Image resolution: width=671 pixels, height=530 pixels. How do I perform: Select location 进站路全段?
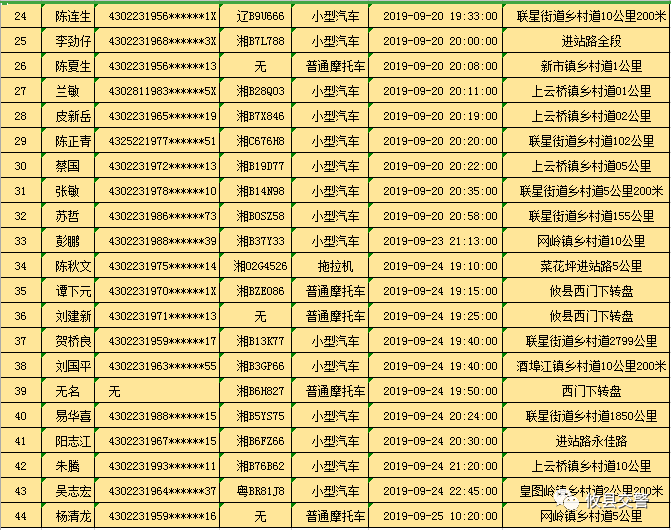pyautogui.click(x=591, y=41)
